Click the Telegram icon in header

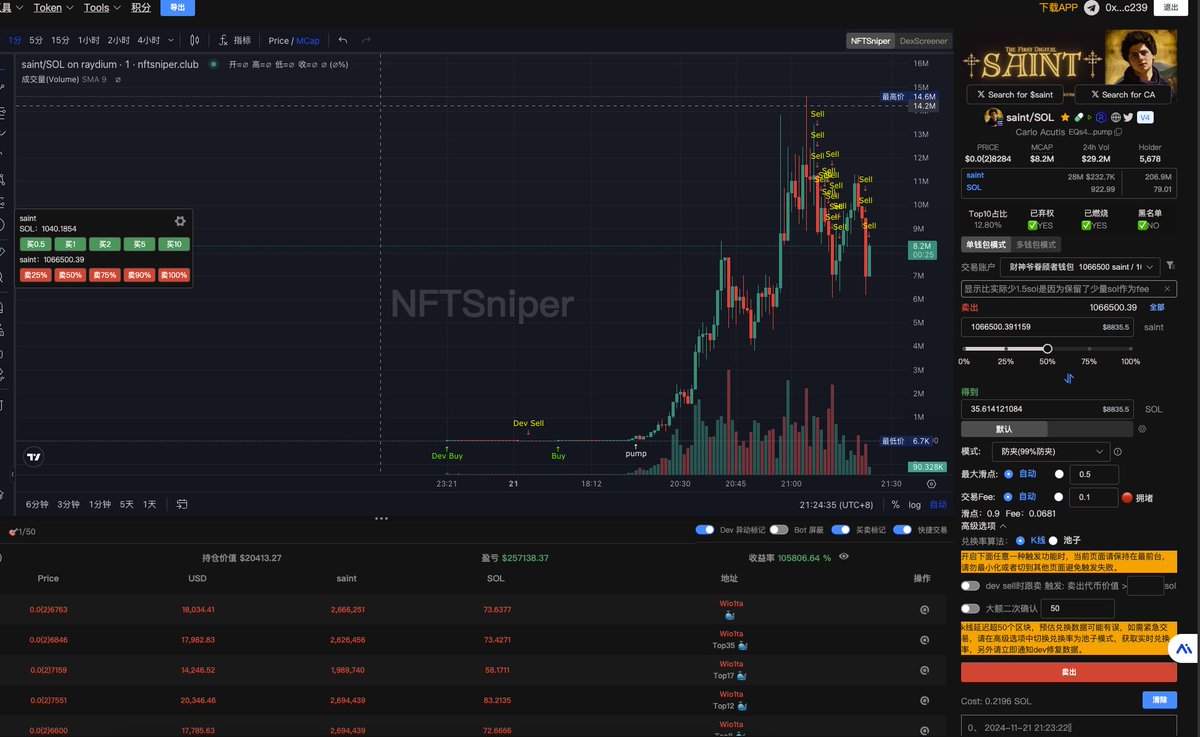coord(1092,7)
